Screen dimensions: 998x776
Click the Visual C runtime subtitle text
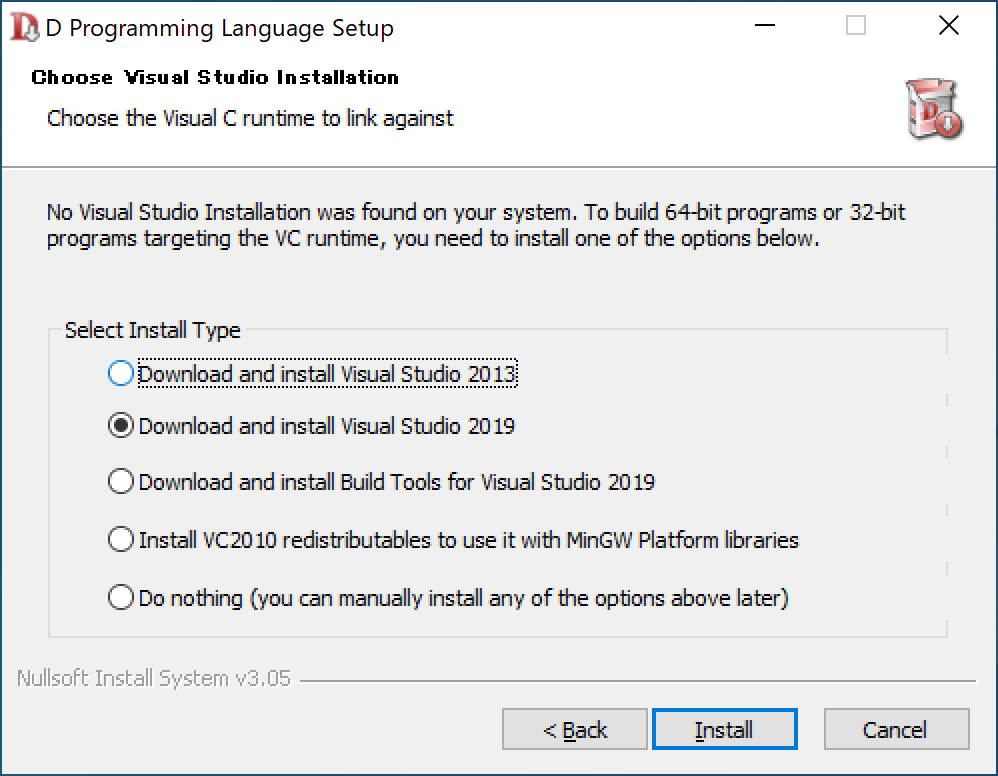(x=250, y=118)
